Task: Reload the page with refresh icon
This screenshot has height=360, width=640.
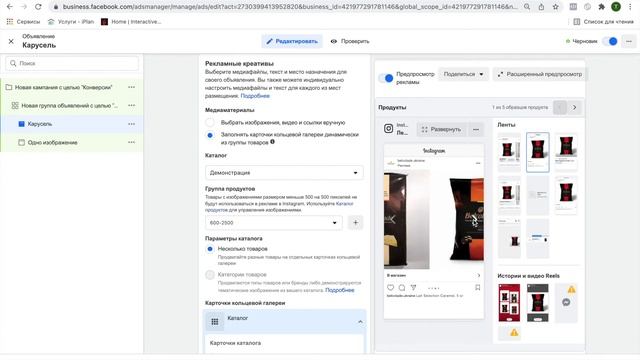Action: pyautogui.click(x=38, y=7)
